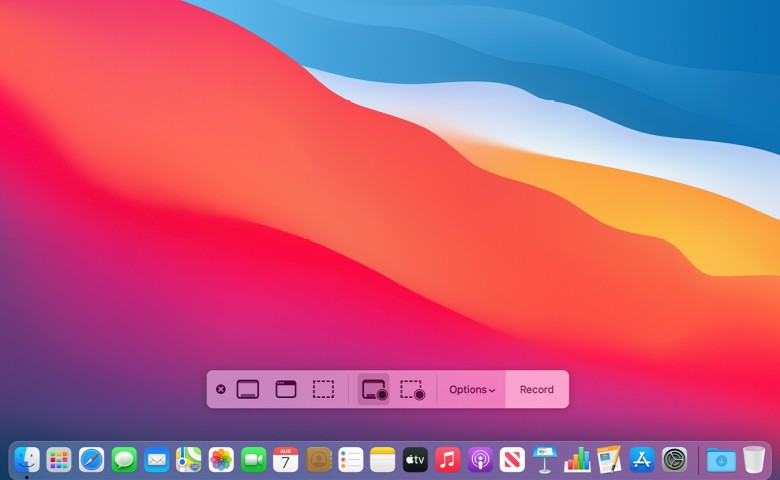The height and width of the screenshot is (480, 780).
Task: Open Reminders app in Dock
Action: tap(351, 459)
